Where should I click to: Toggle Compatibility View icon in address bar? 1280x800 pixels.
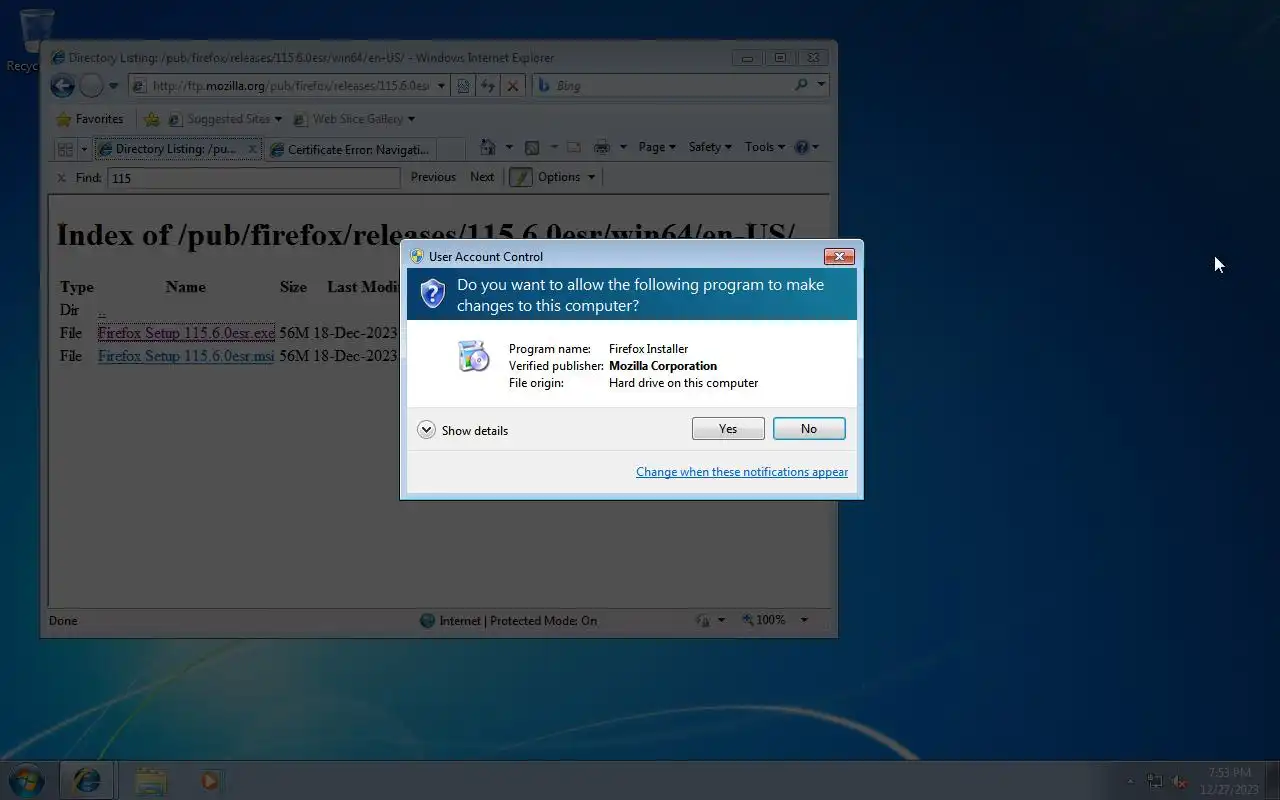[463, 86]
